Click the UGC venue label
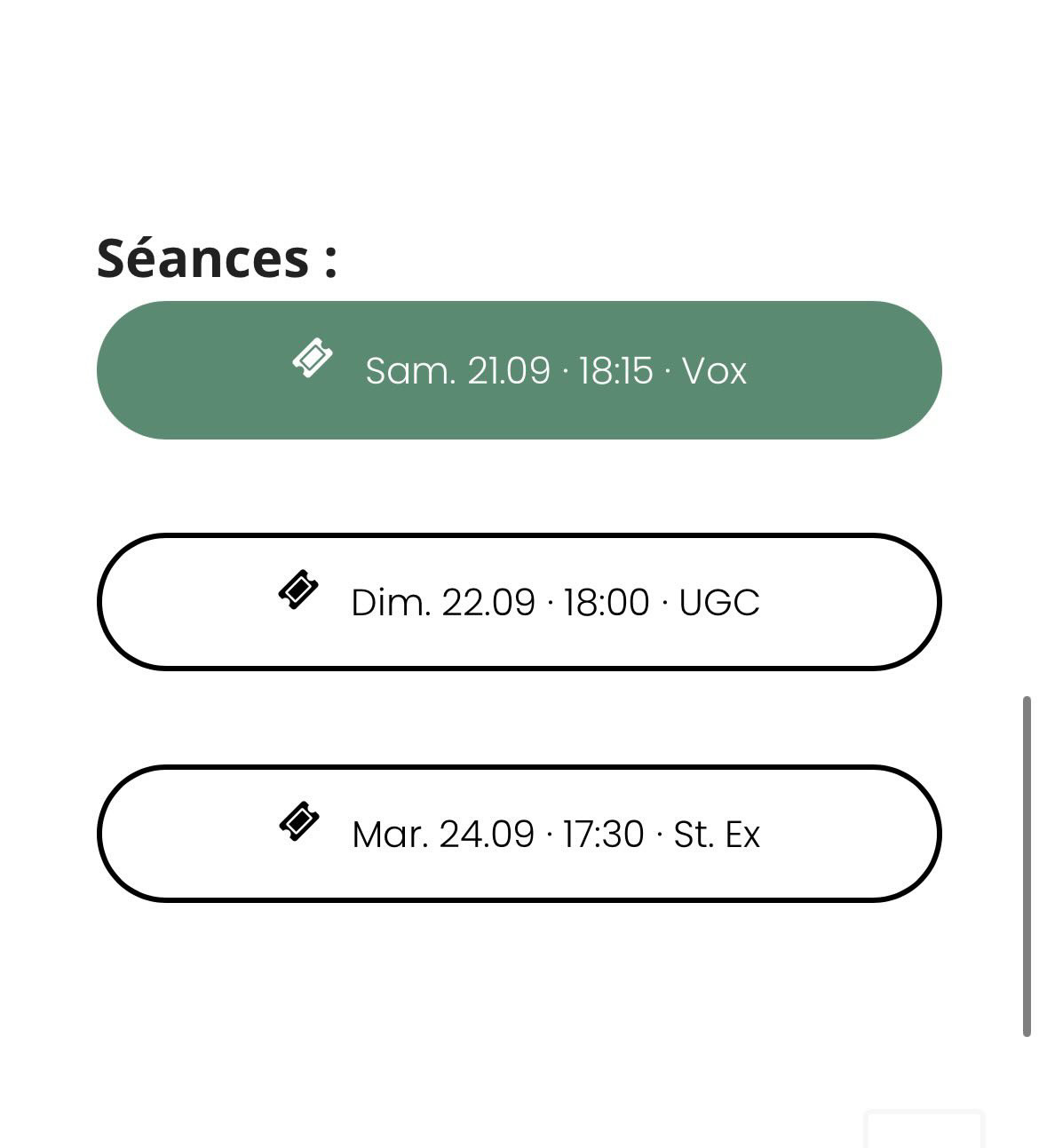This screenshot has height=1148, width=1039. pyautogui.click(x=719, y=602)
